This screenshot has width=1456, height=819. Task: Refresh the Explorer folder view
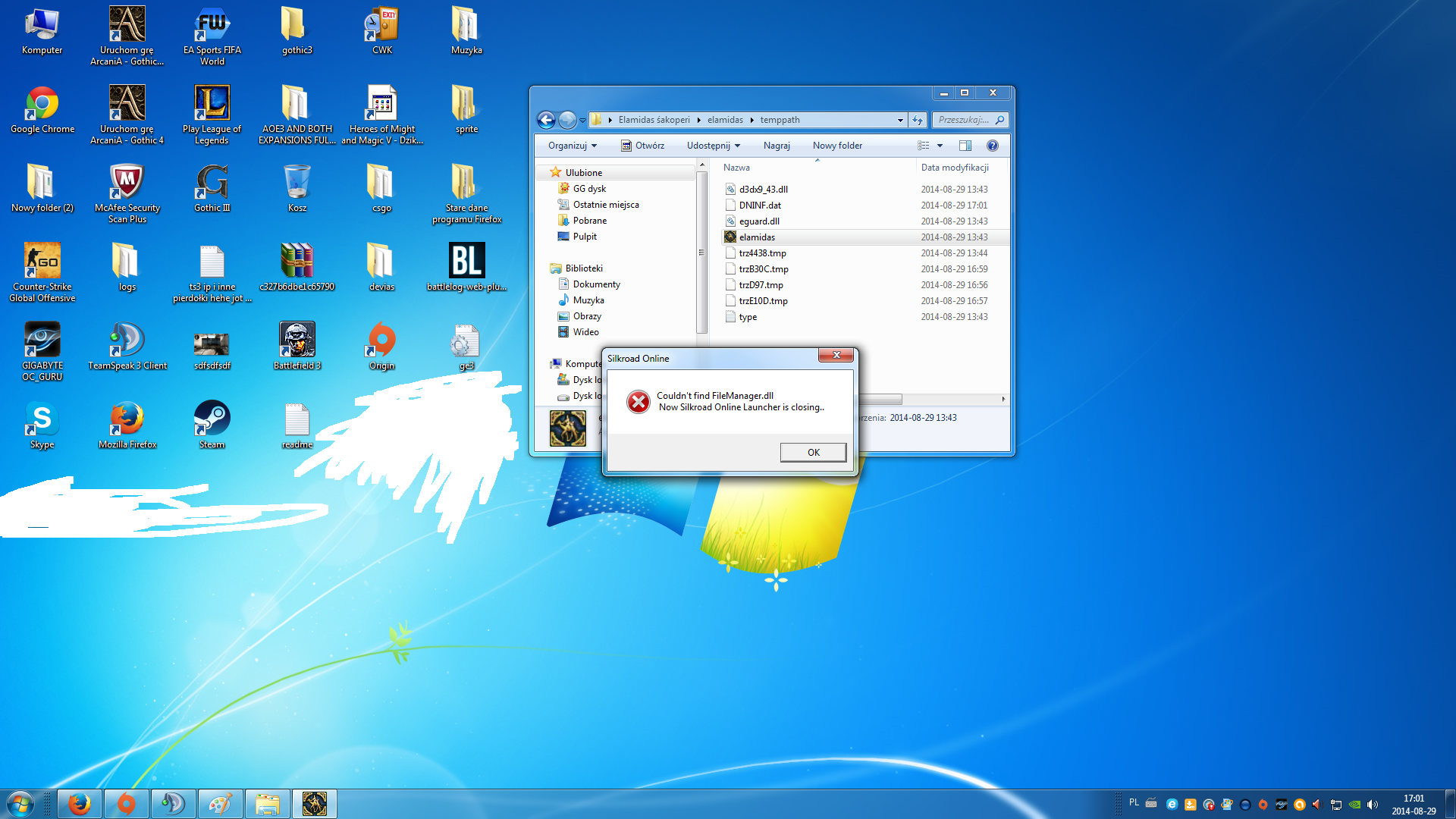(918, 120)
